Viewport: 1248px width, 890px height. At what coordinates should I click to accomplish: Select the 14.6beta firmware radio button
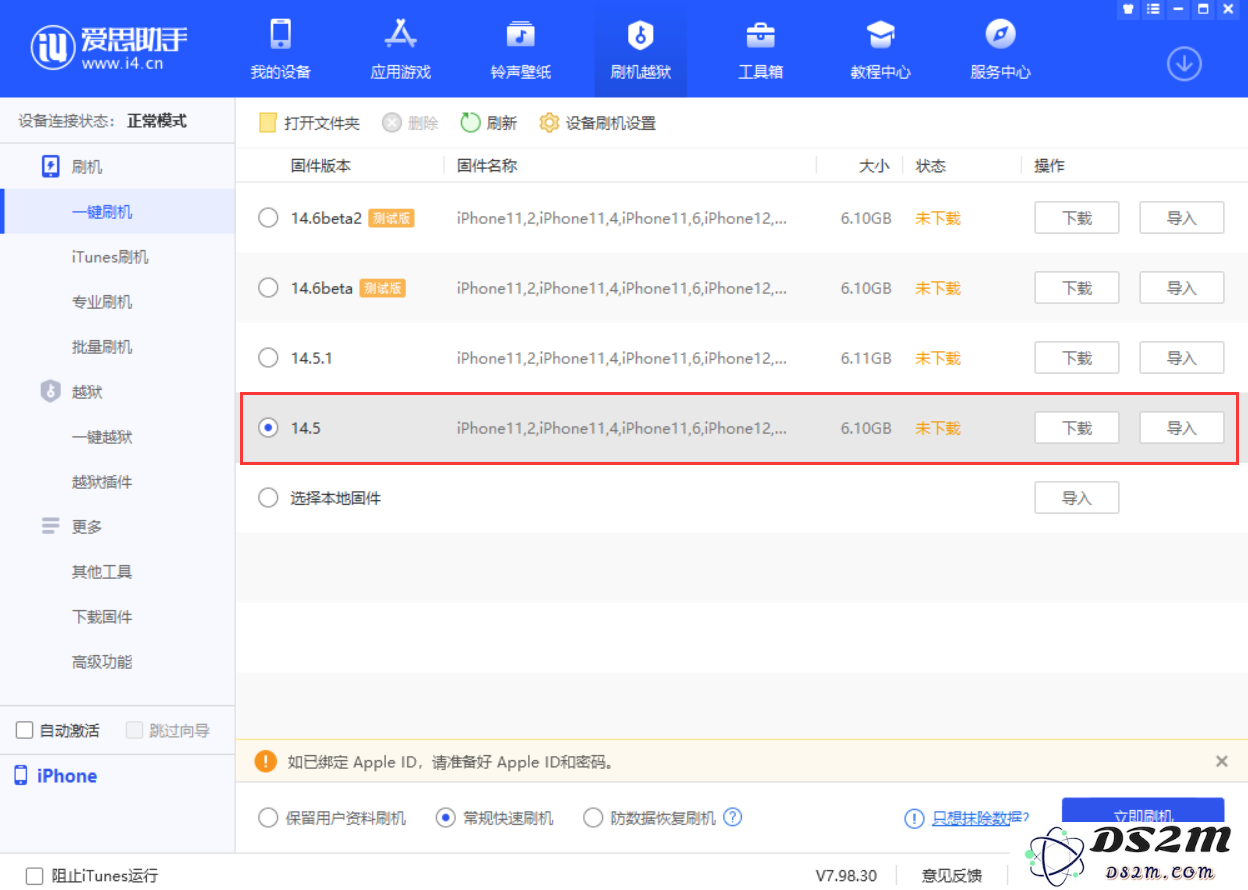click(268, 288)
